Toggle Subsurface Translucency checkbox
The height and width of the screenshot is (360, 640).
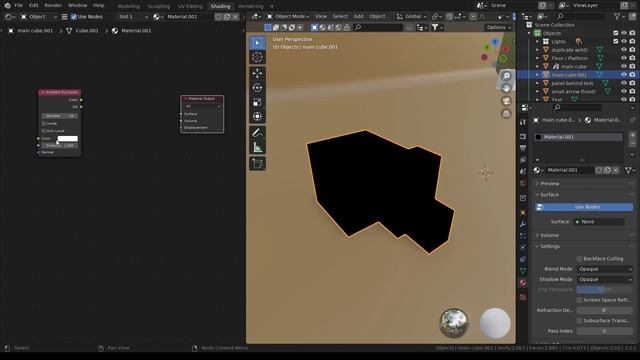(x=579, y=321)
